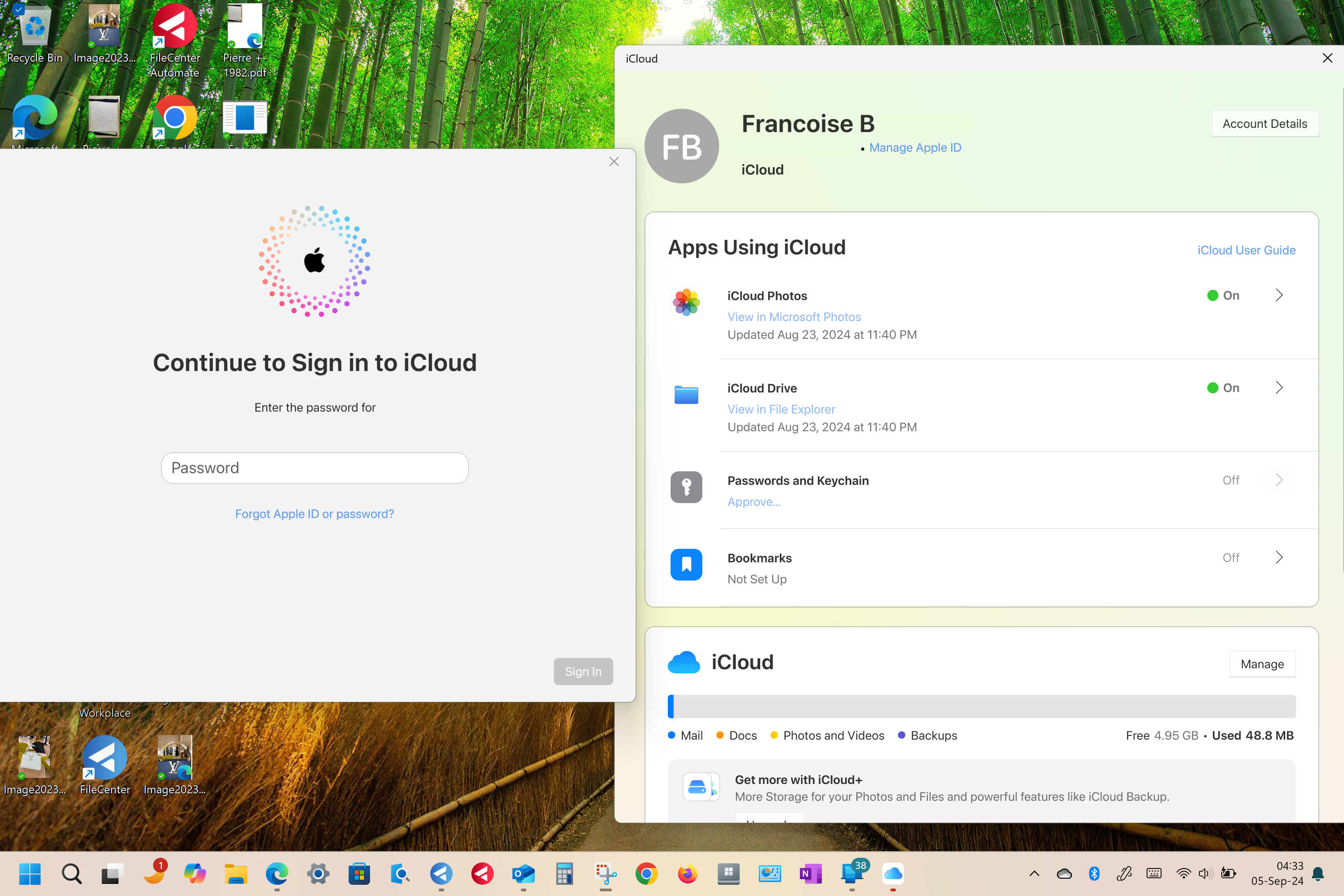Screen dimensions: 1344x896
Task: Open Forgot Apple ID or password link
Action: tap(314, 514)
